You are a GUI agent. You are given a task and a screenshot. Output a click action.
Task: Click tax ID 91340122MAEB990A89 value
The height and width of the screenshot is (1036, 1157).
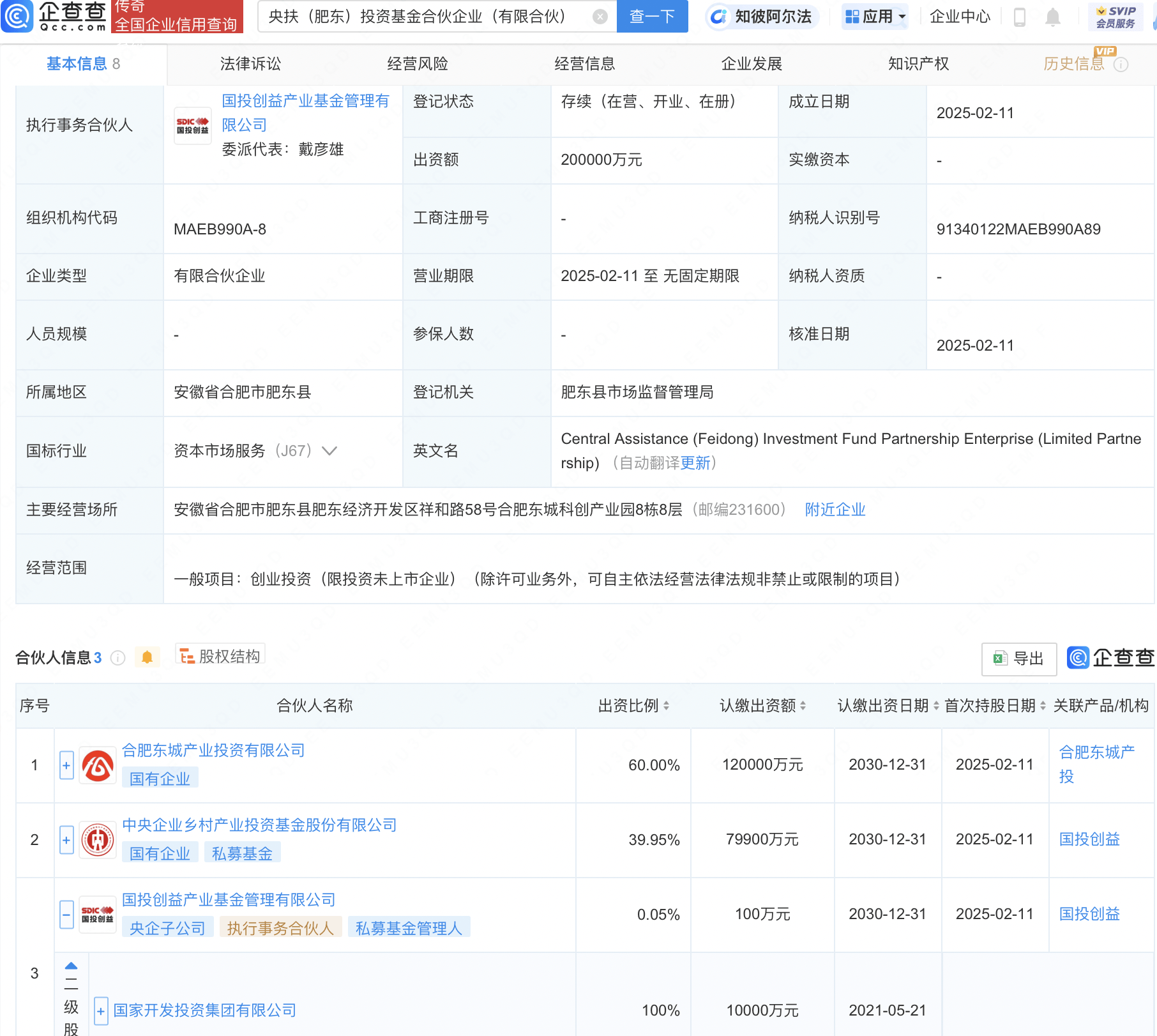click(1018, 229)
